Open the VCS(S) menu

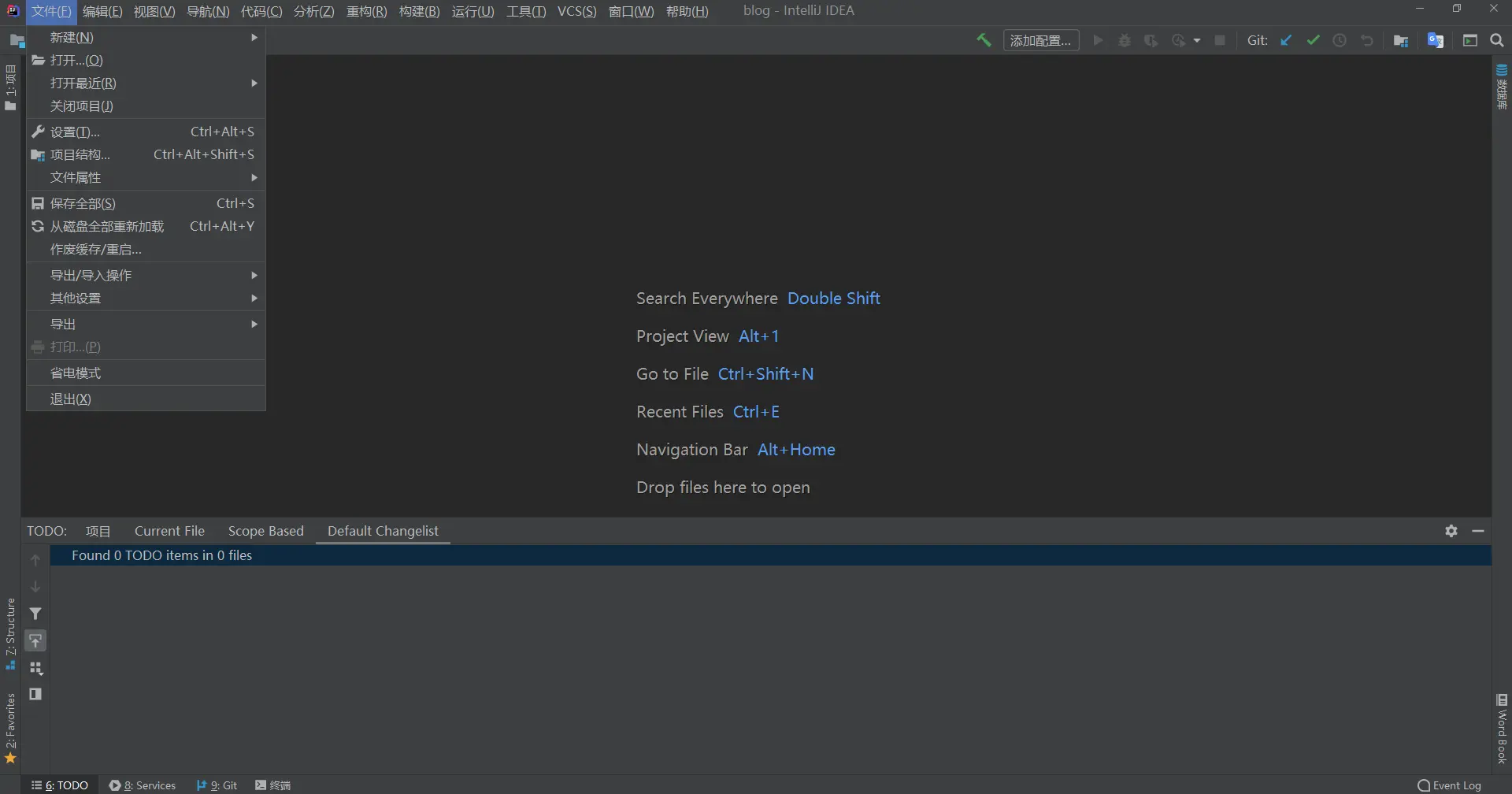(577, 11)
